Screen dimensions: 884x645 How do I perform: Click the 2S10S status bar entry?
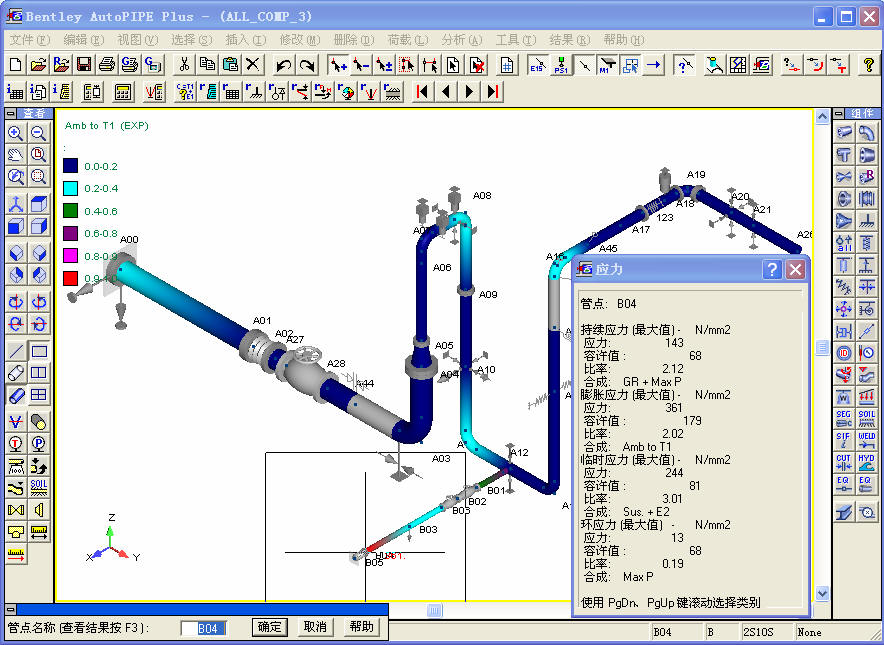(x=758, y=633)
